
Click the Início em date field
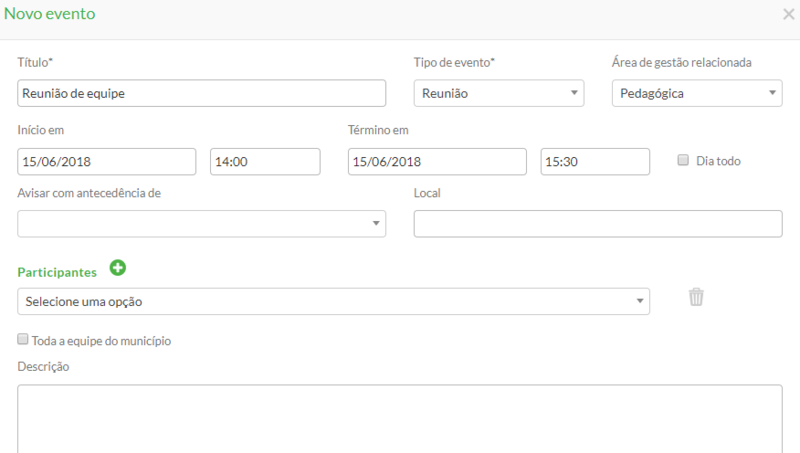pyautogui.click(x=106, y=161)
